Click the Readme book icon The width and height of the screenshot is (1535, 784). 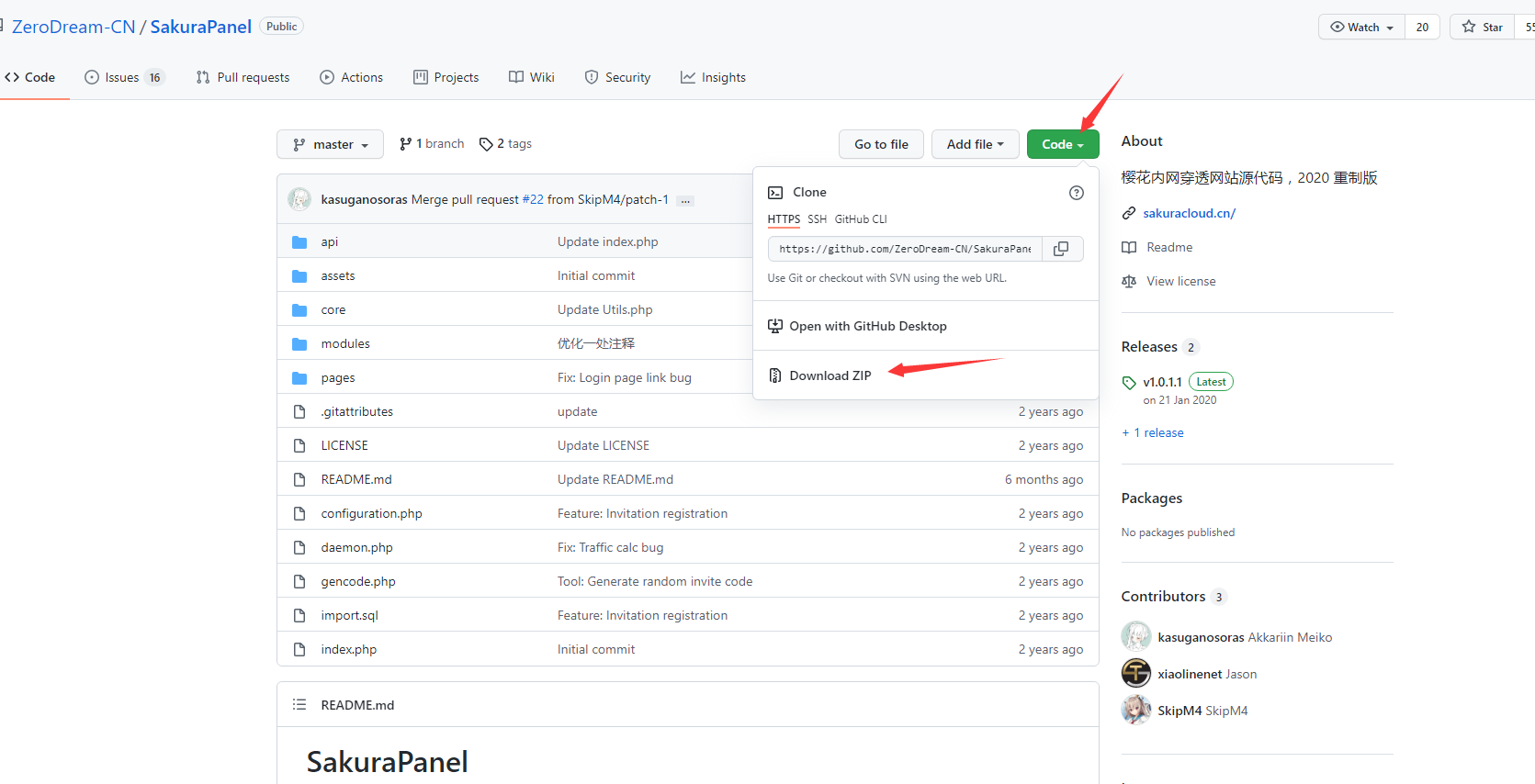coord(1129,248)
